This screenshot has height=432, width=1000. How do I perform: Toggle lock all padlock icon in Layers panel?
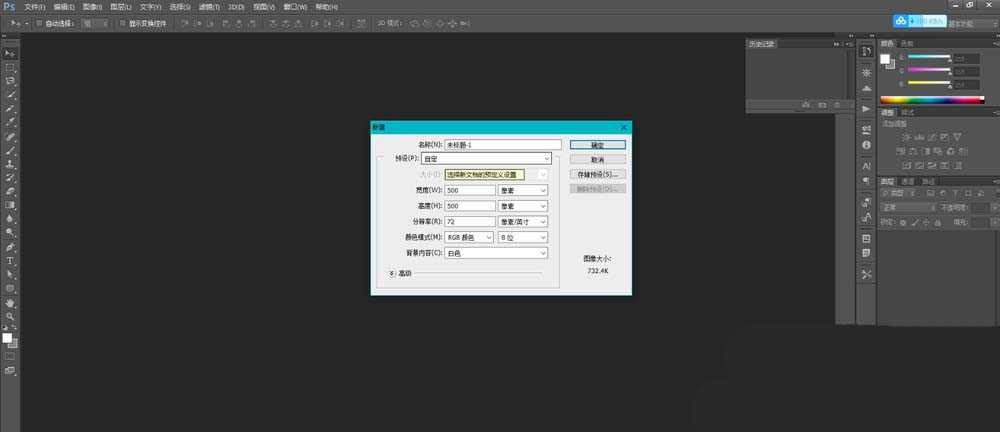click(937, 223)
